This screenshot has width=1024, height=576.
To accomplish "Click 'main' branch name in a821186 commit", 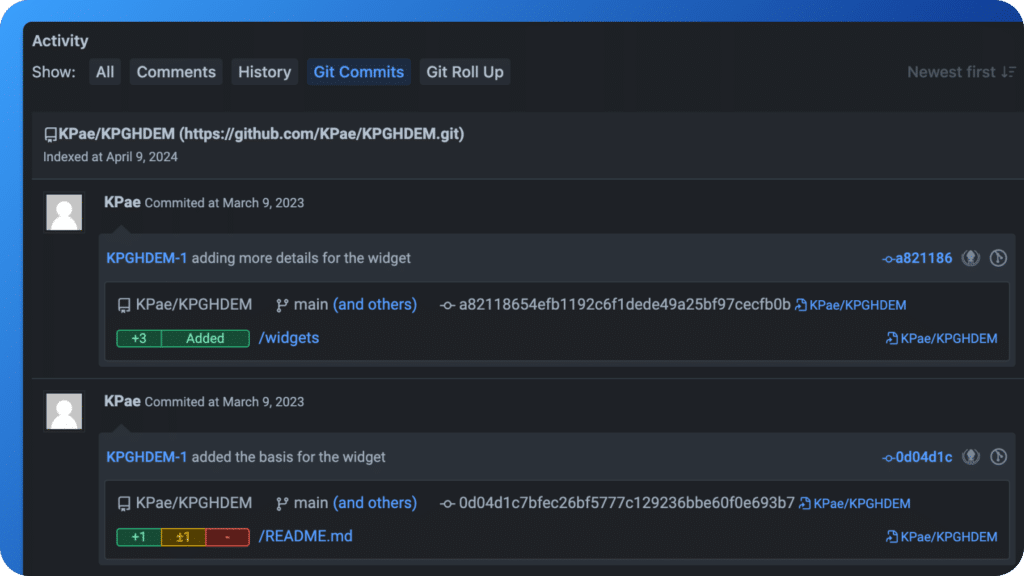I will click(311, 304).
